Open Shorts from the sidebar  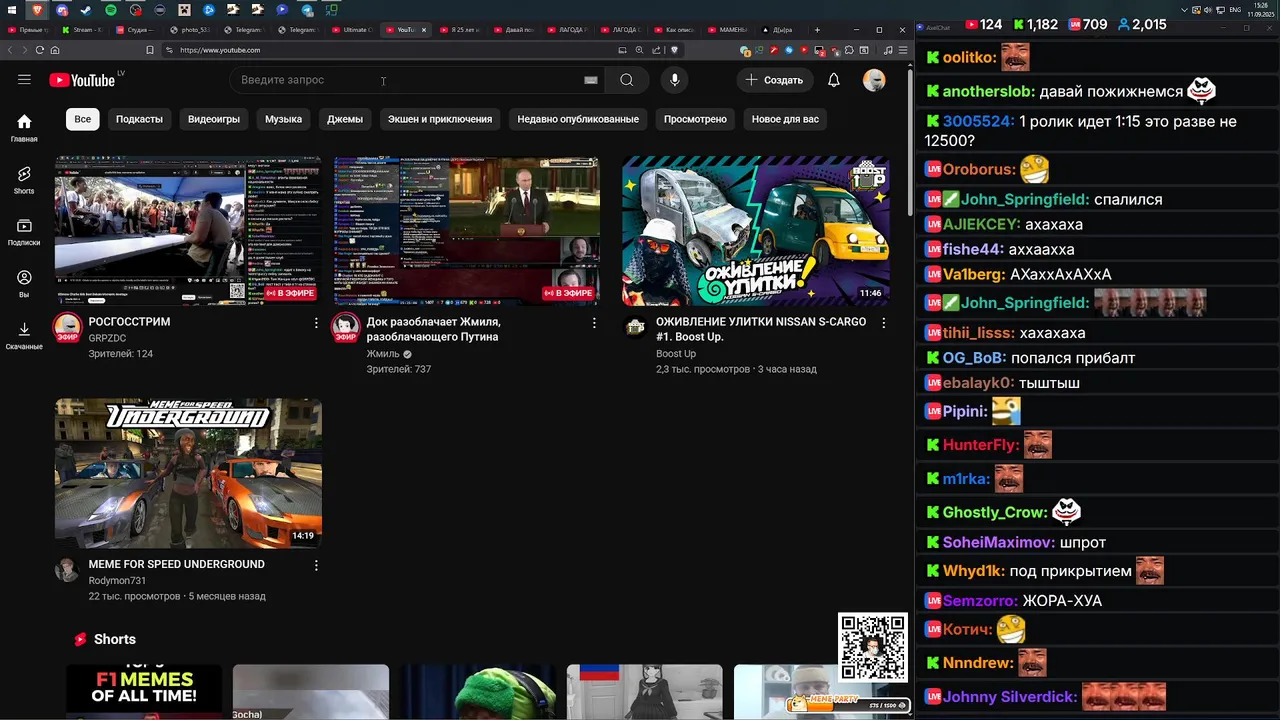24,180
